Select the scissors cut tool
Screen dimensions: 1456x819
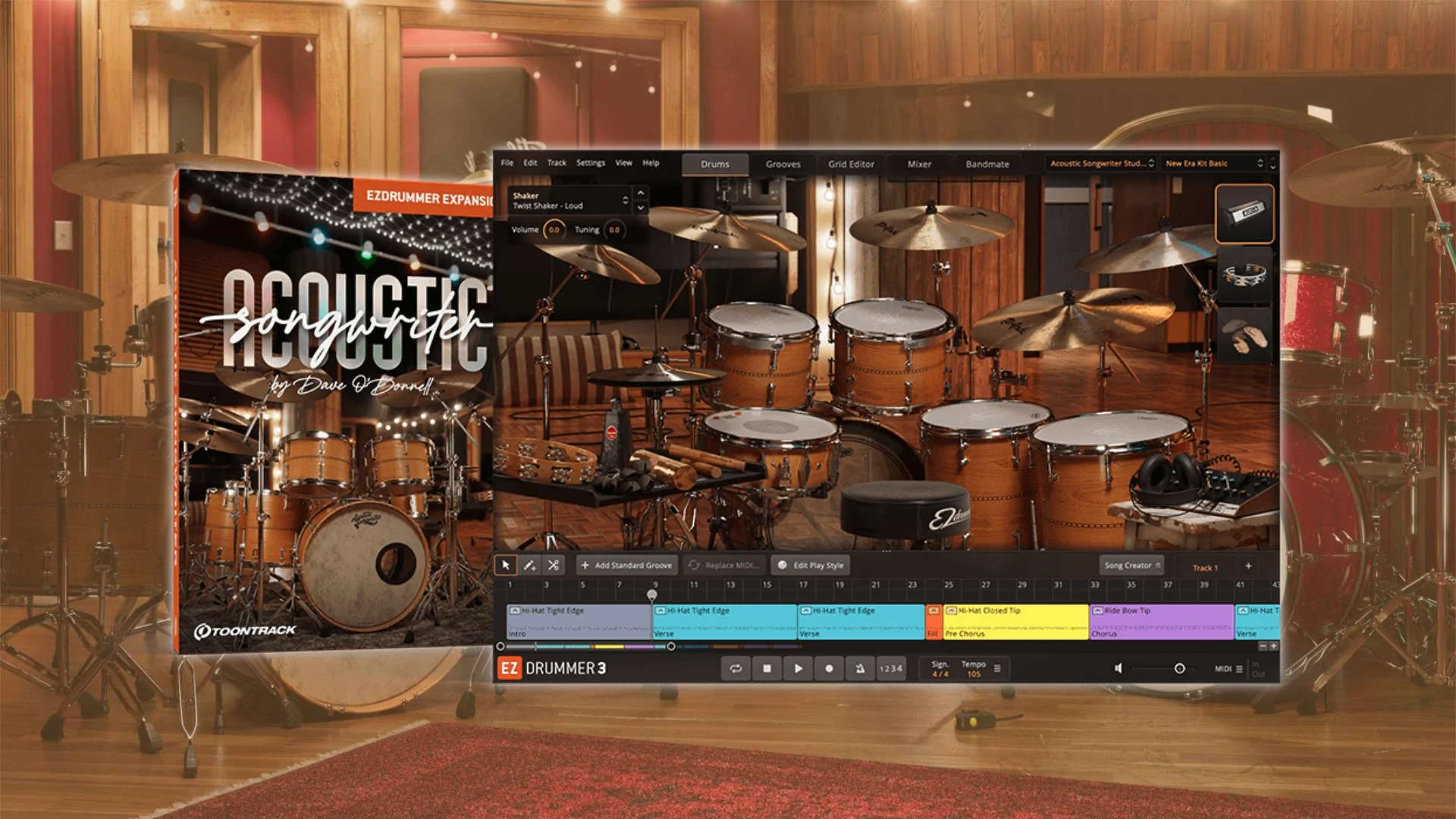554,565
